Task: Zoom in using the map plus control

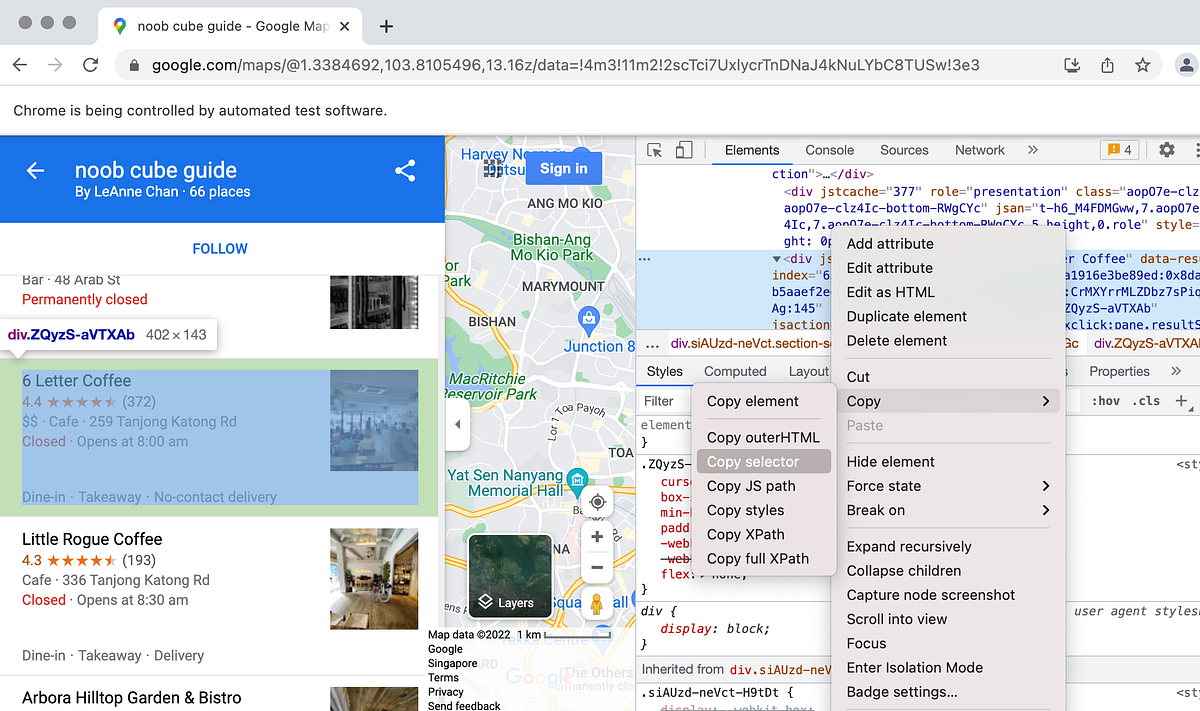Action: click(x=597, y=536)
